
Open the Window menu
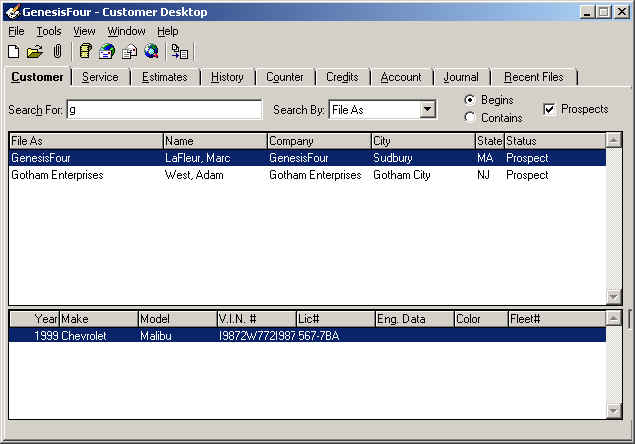pos(126,31)
